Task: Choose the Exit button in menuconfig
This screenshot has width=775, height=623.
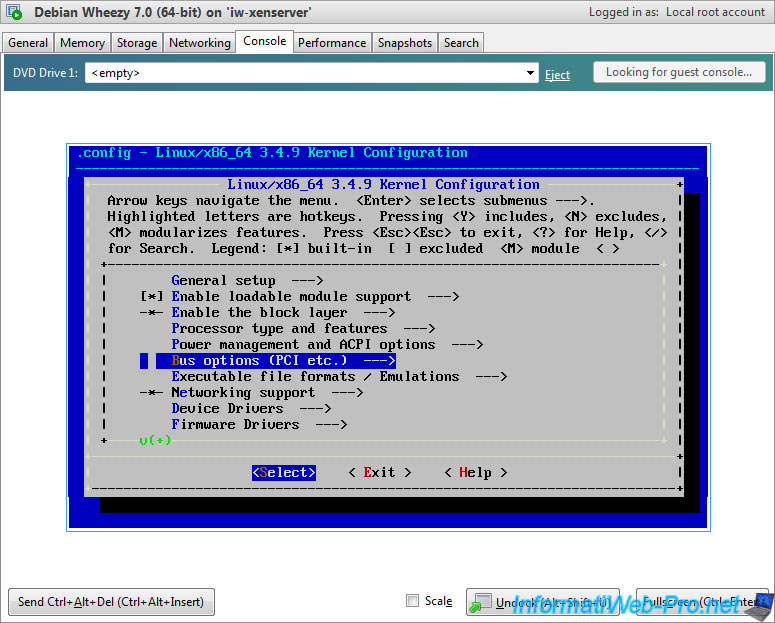Action: click(380, 473)
